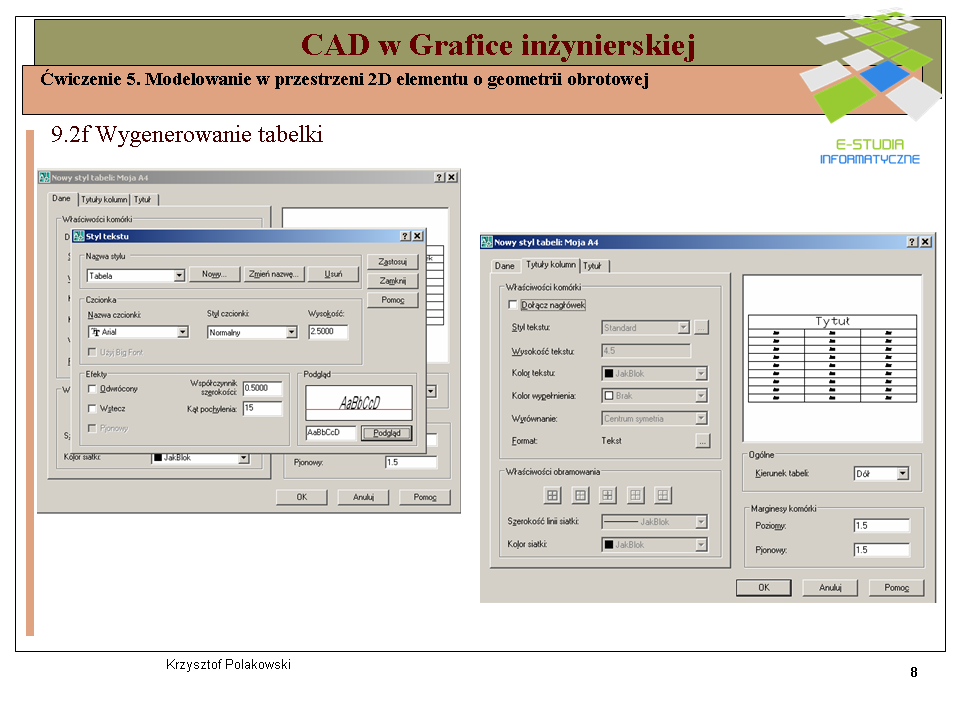Click the All Borders icon
This screenshot has width=960, height=720.
point(553,495)
